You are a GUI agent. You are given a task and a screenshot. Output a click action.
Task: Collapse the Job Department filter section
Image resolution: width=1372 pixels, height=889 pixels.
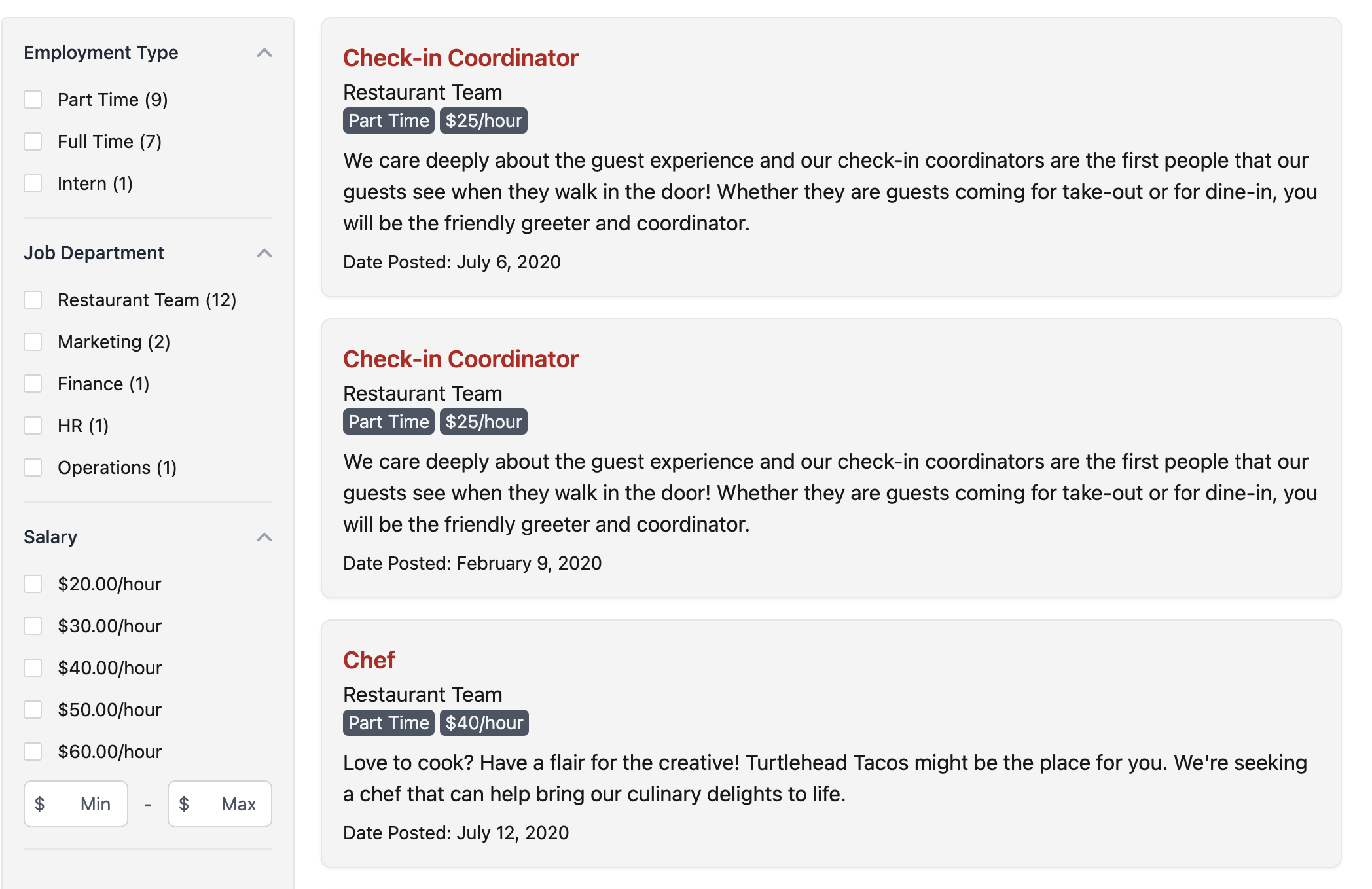coord(264,253)
